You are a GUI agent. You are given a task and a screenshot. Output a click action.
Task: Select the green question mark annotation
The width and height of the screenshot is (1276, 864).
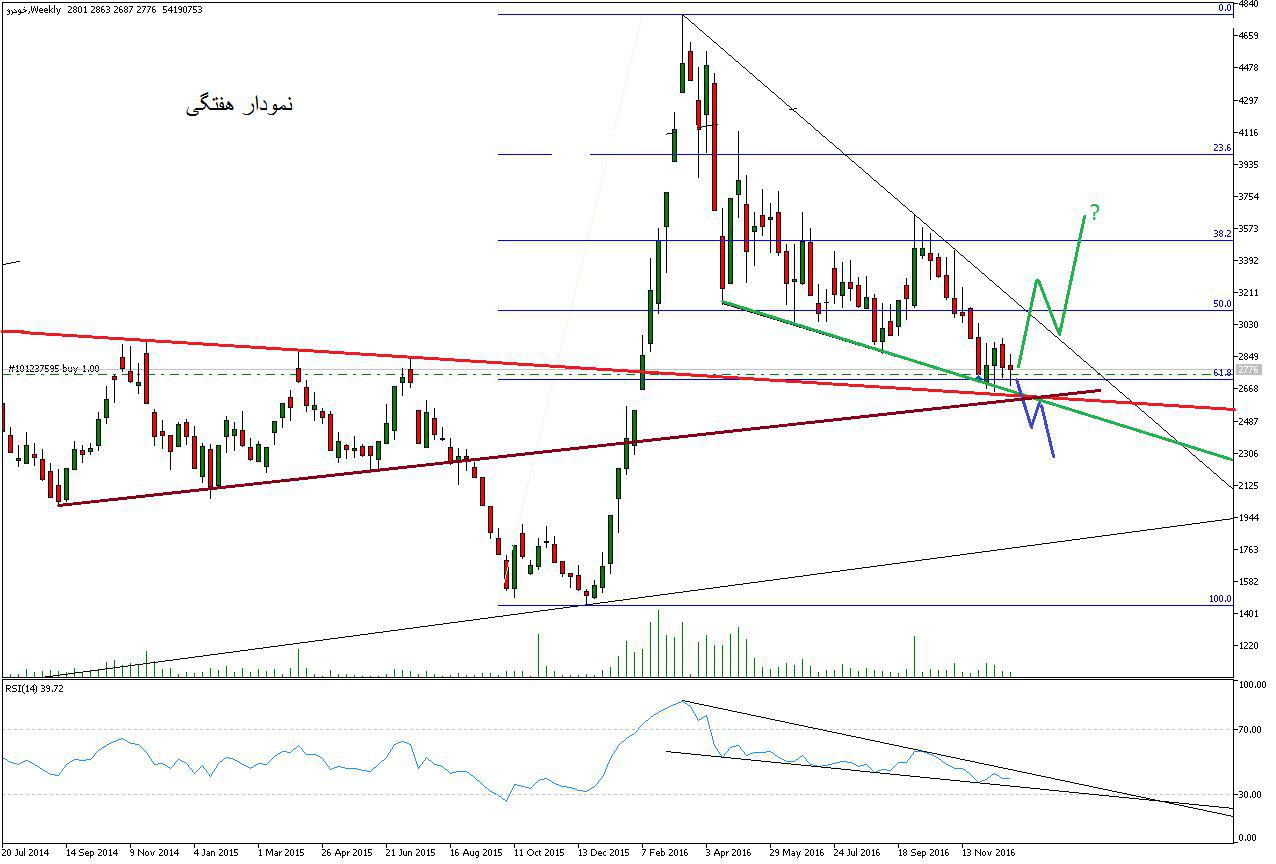pos(1095,212)
